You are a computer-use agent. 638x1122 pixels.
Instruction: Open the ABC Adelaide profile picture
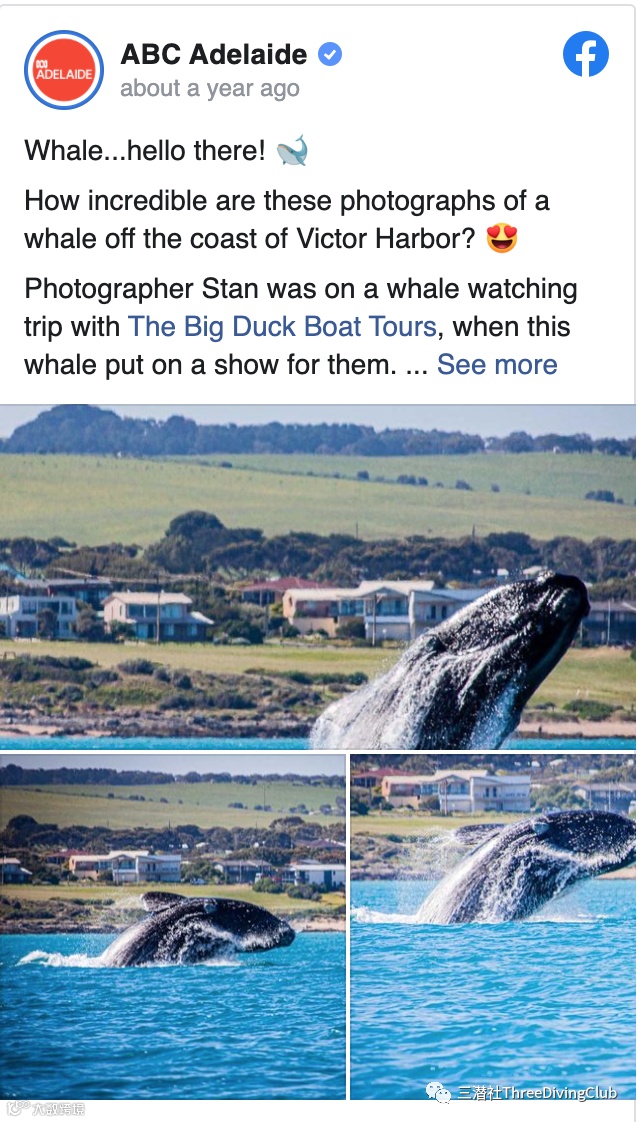(64, 70)
